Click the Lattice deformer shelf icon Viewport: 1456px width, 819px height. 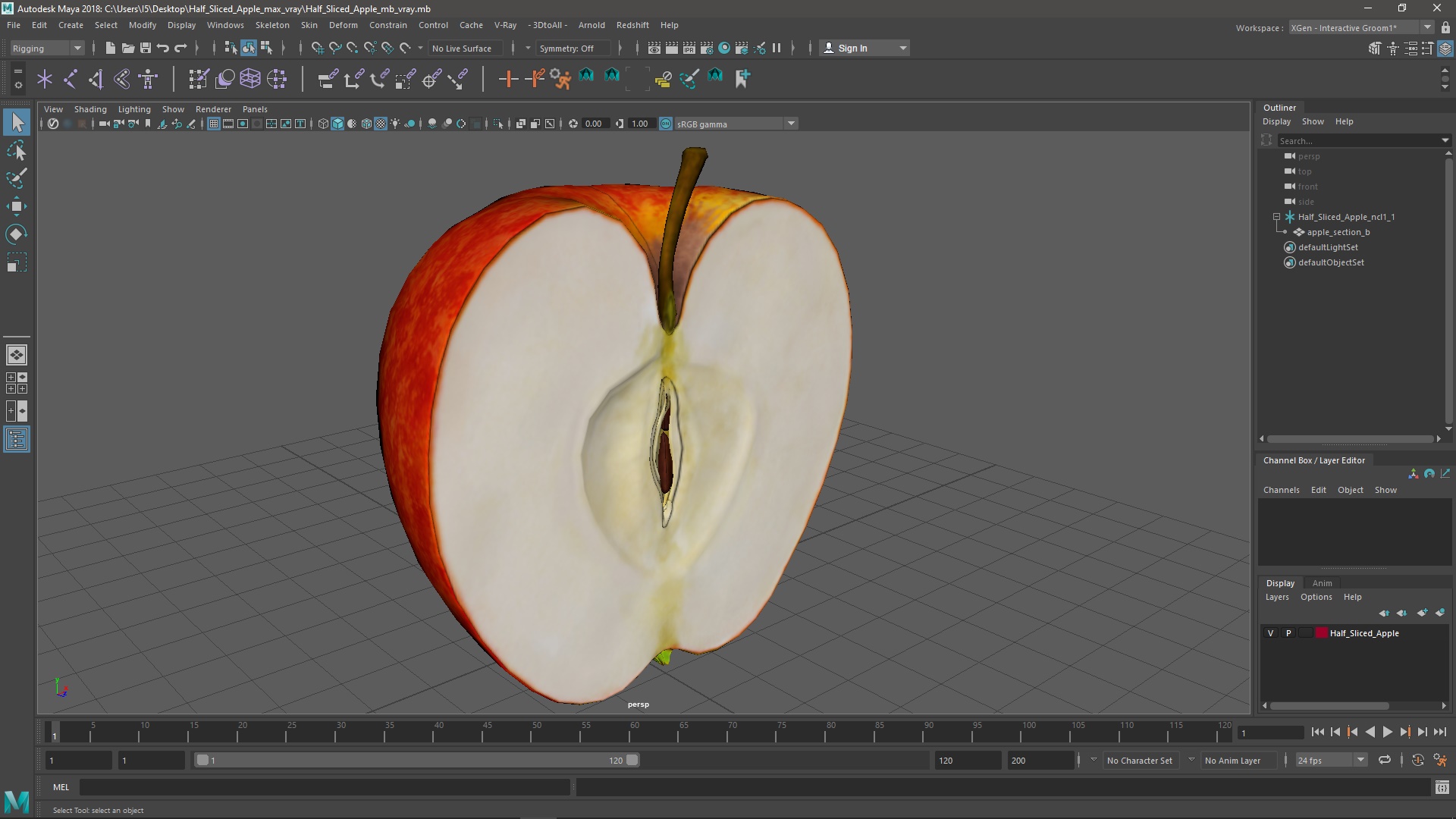[x=250, y=78]
